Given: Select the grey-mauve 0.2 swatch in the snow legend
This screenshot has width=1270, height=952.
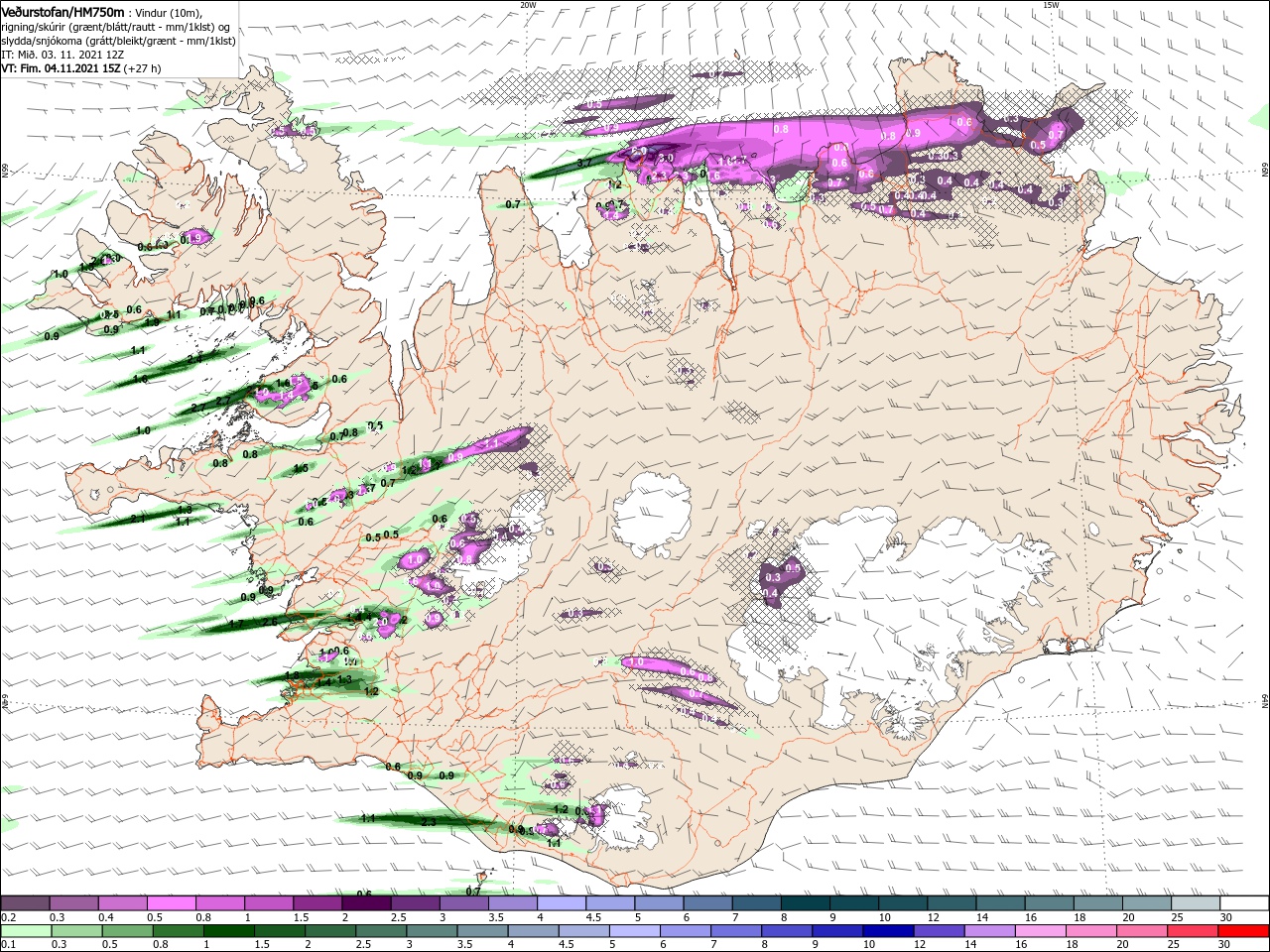Looking at the screenshot, I should tap(25, 903).
